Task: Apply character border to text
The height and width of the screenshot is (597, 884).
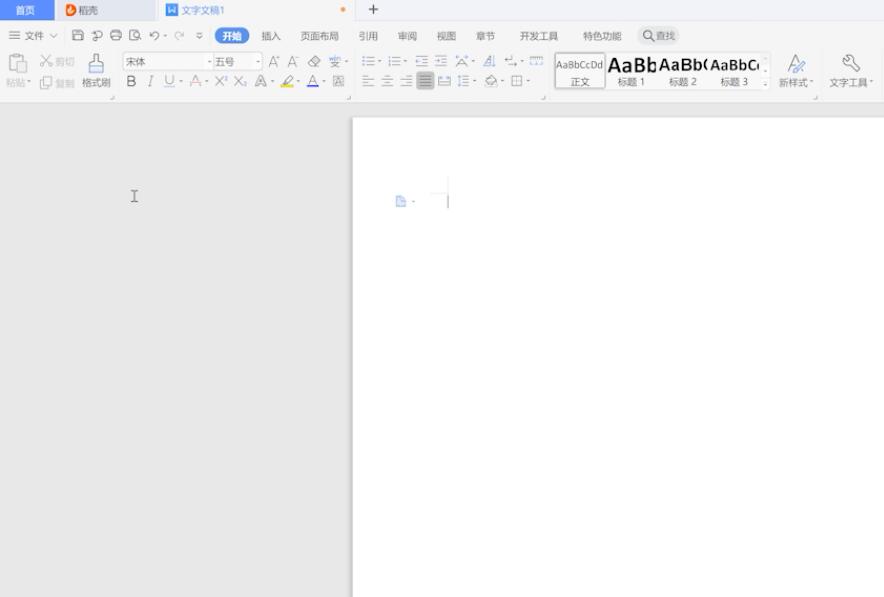Action: [338, 81]
